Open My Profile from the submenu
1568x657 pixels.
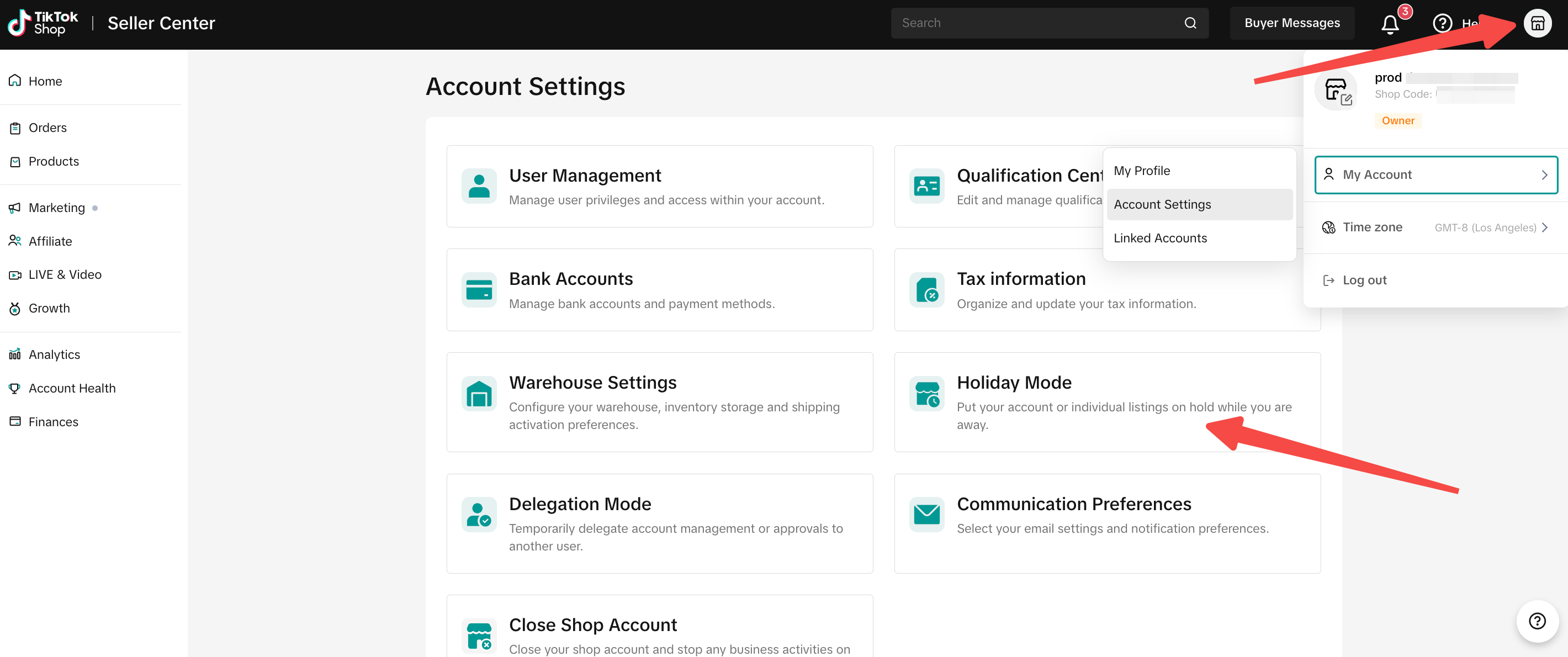pos(1141,171)
